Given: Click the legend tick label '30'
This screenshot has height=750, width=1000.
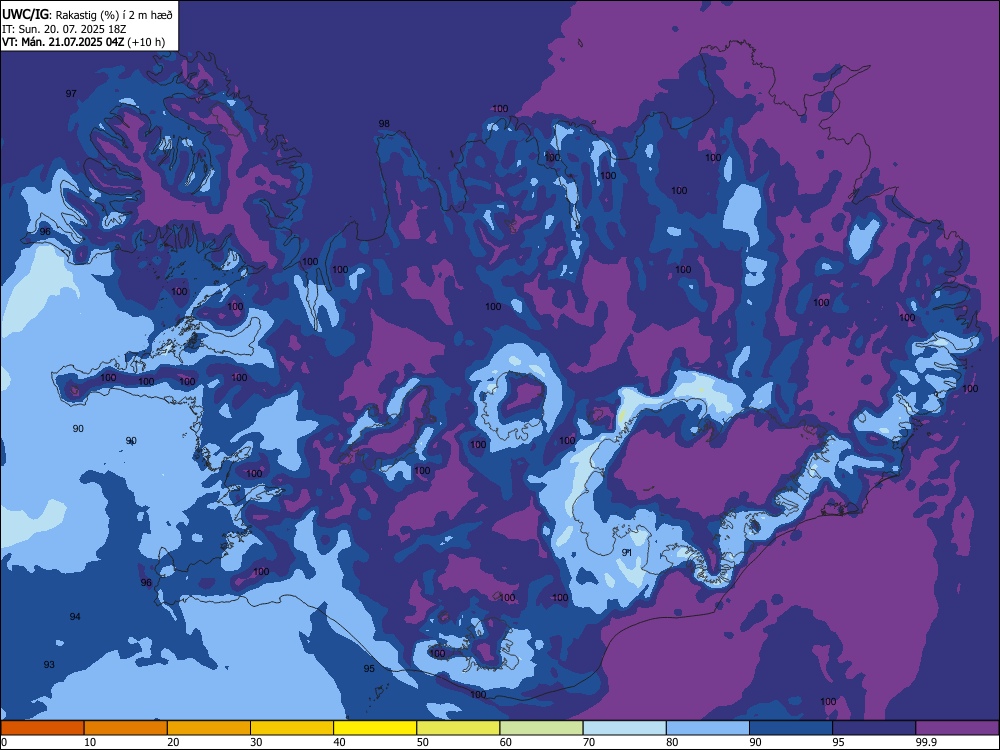Looking at the screenshot, I should point(256,742).
